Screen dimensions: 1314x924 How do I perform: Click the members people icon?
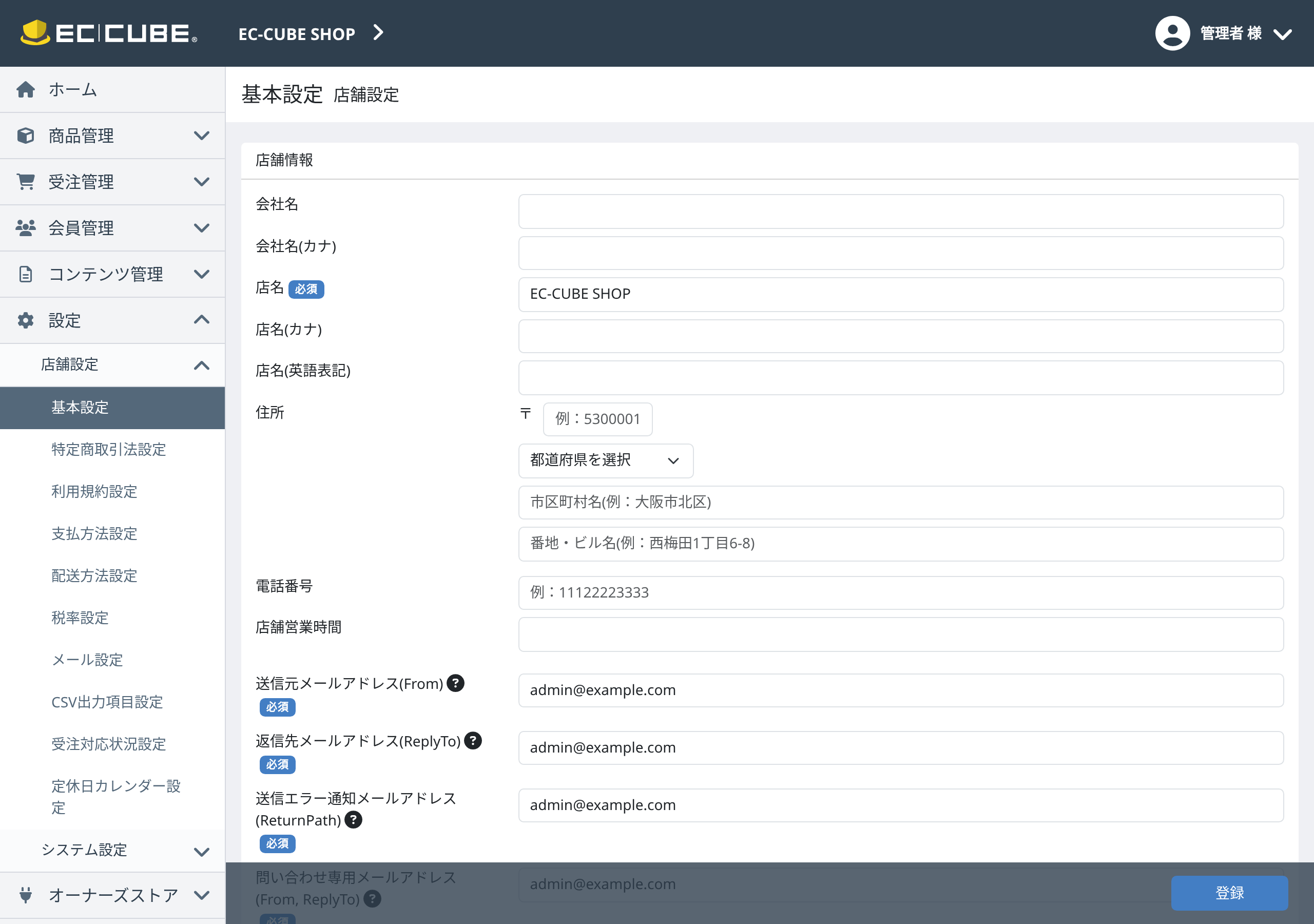[26, 228]
